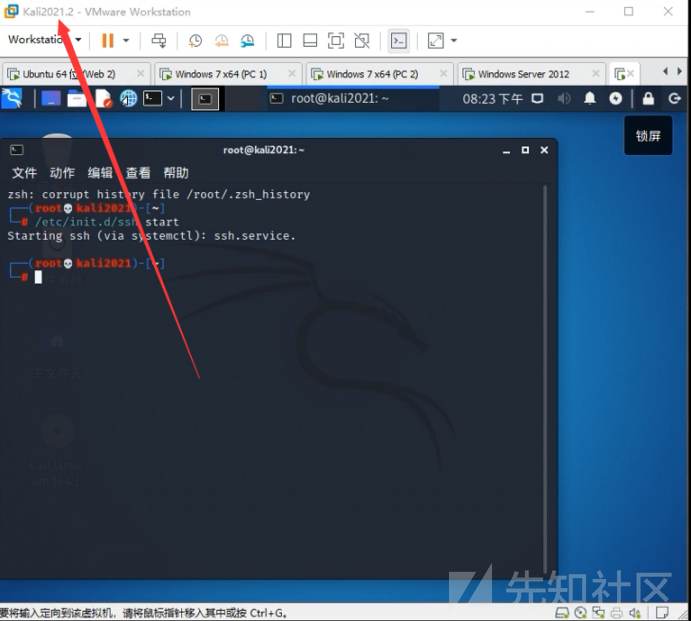This screenshot has height=621, width=692.
Task: Switch to the Windows 7 x64 (PC 2) tab
Action: tap(372, 74)
